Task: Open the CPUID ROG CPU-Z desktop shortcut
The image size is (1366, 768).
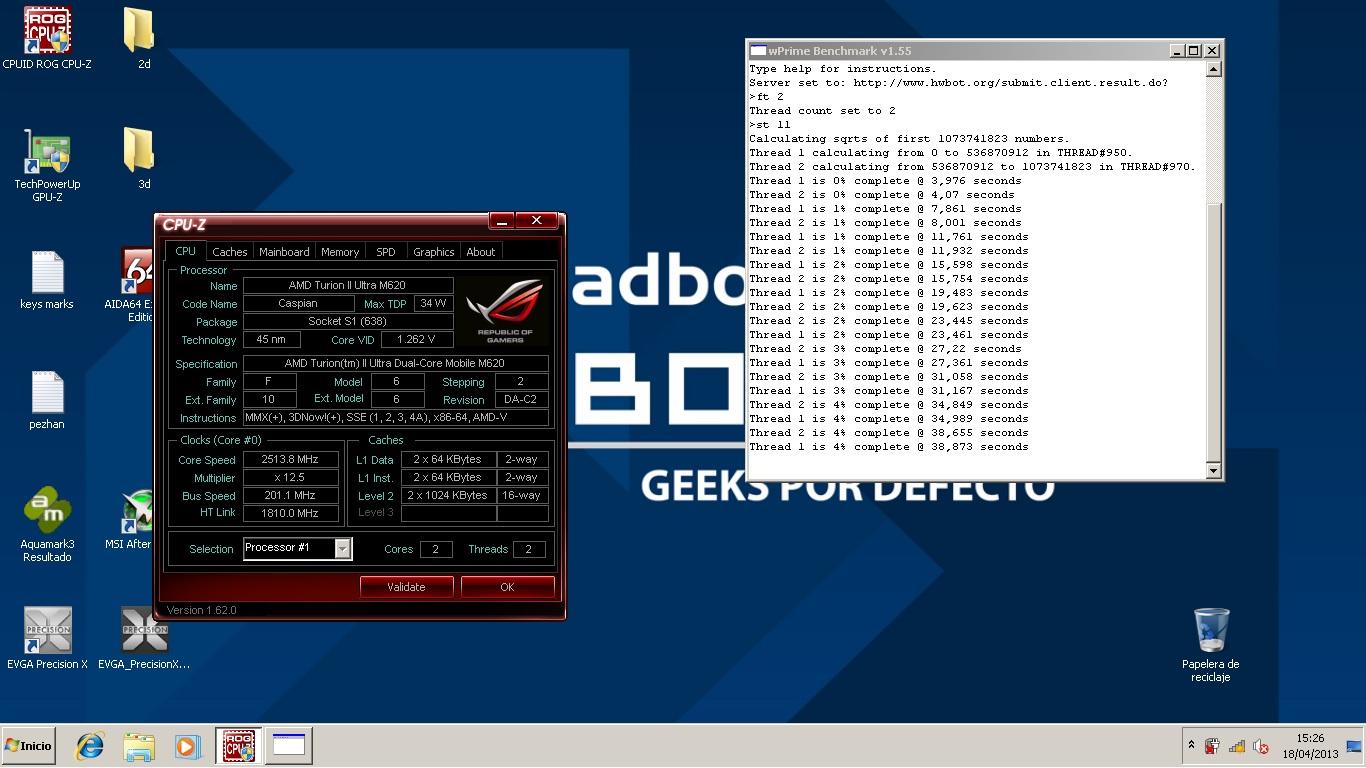Action: point(47,38)
